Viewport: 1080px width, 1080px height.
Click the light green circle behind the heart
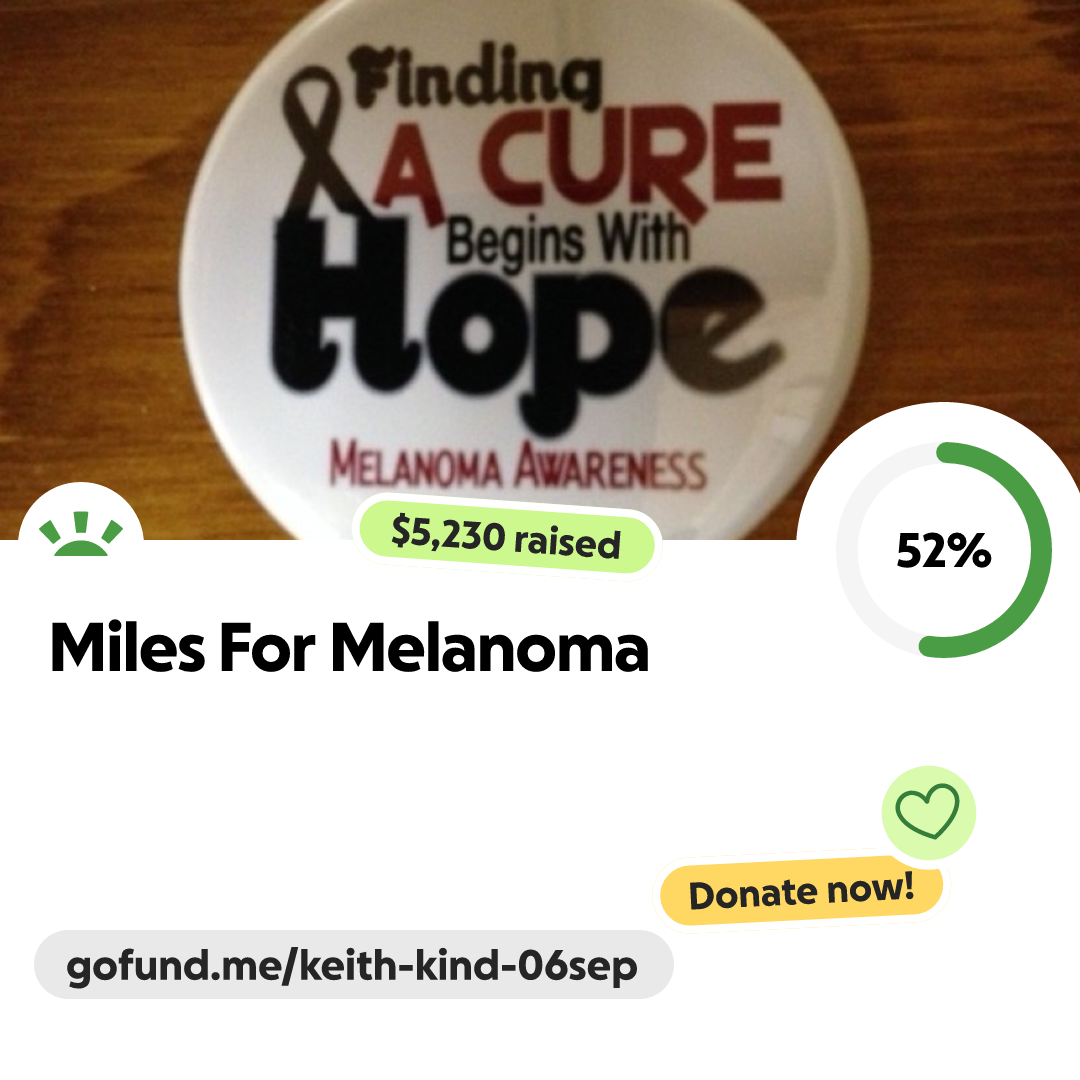(x=928, y=812)
